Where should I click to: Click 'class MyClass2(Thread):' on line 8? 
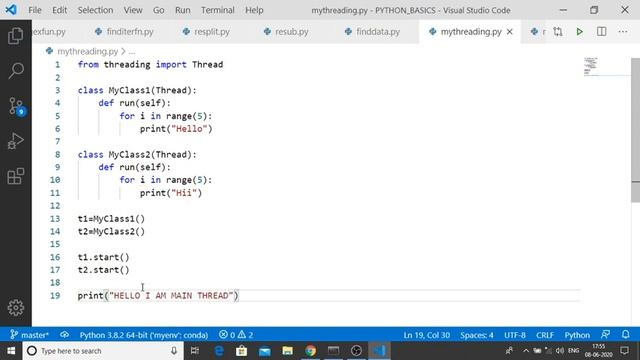point(137,154)
